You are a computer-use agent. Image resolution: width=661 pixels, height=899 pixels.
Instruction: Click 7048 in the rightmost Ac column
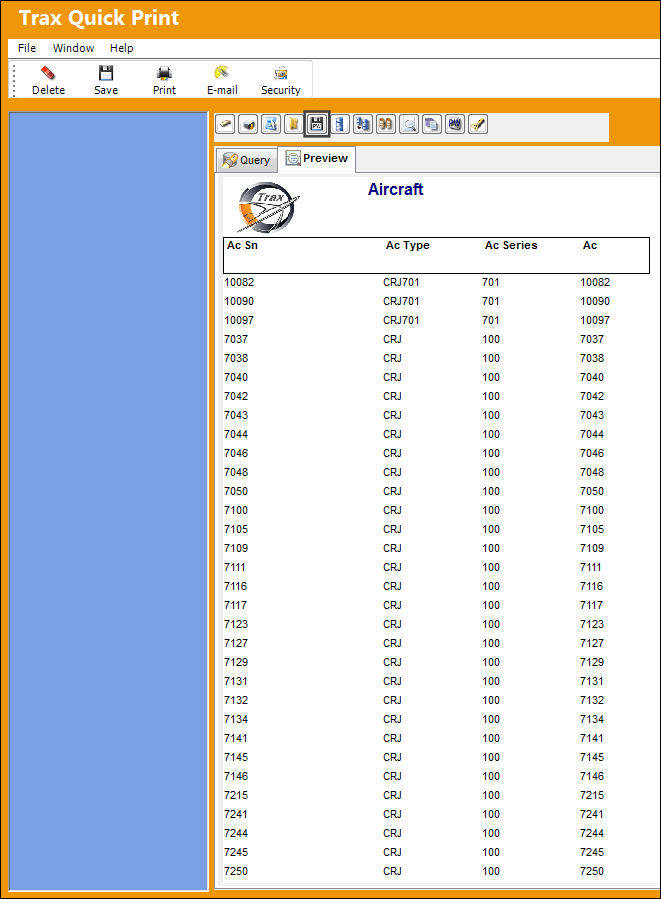[x=592, y=472]
